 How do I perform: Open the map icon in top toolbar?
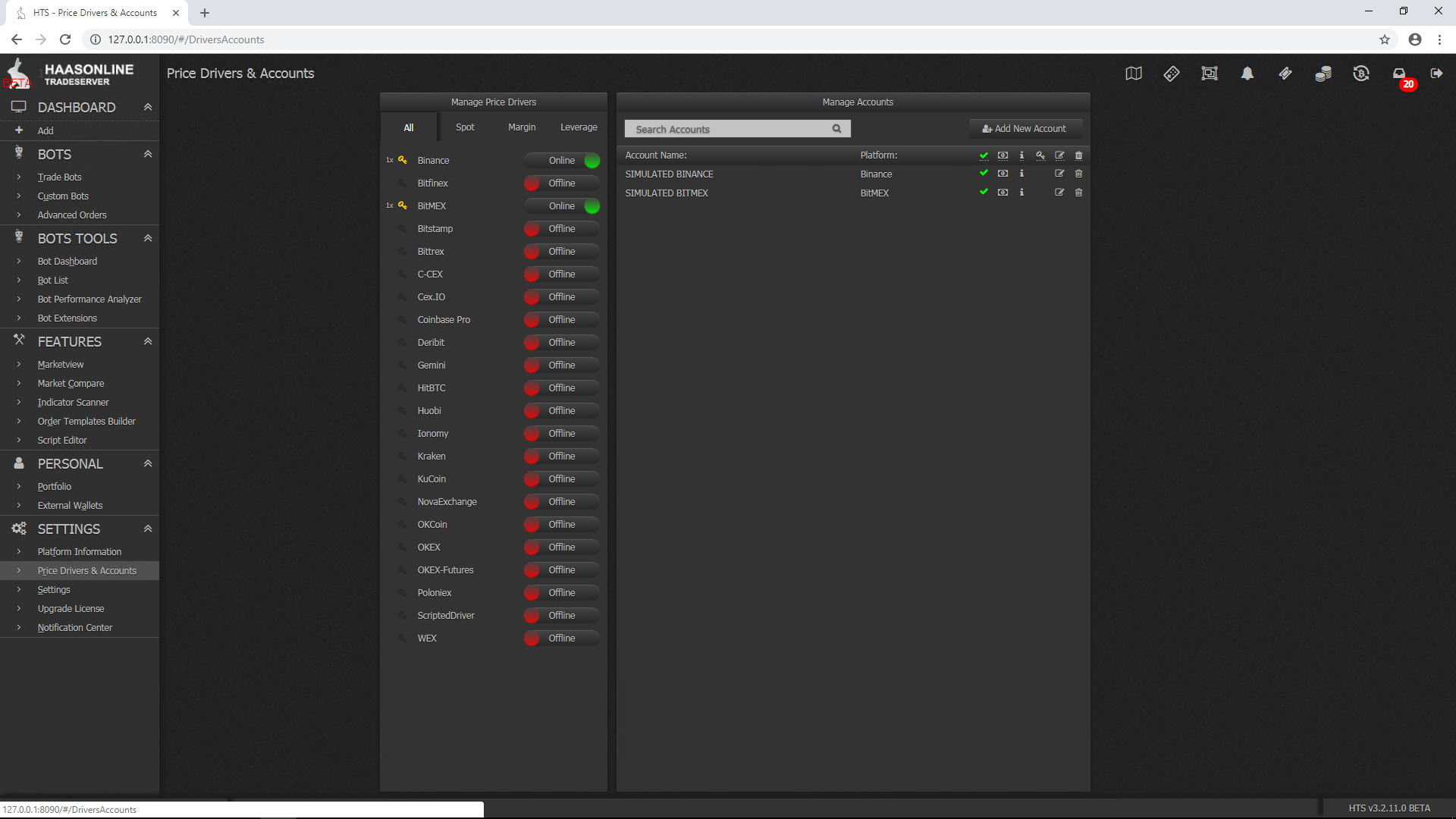click(x=1134, y=74)
